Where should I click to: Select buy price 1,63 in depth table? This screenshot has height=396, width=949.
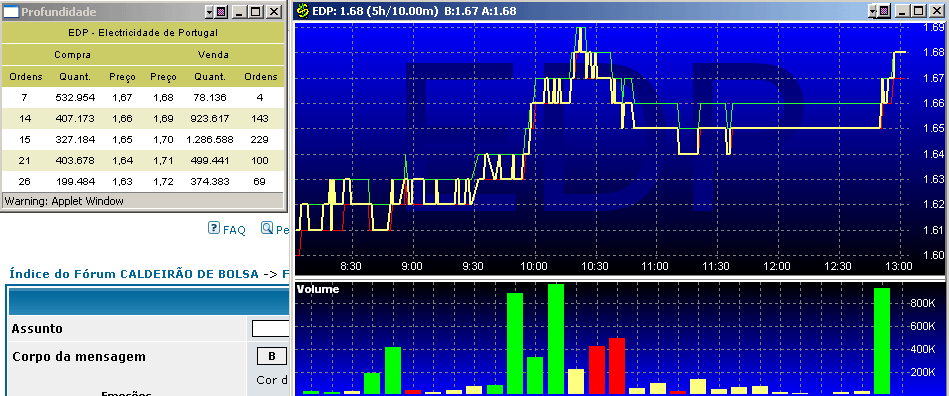(x=123, y=182)
